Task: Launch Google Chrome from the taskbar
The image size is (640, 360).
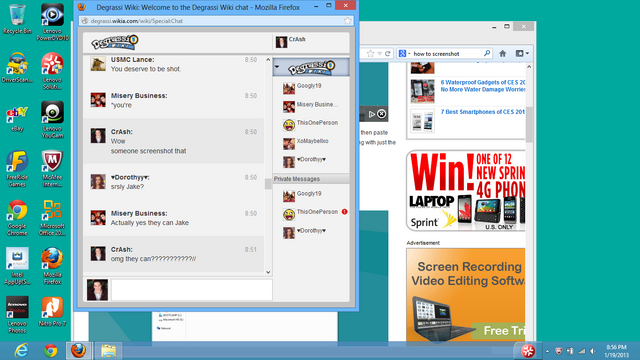Action: (51, 351)
